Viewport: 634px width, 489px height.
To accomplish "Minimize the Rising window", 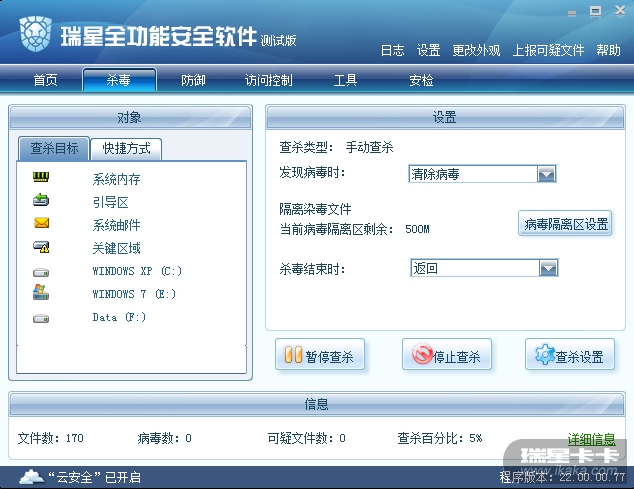I will pyautogui.click(x=572, y=13).
